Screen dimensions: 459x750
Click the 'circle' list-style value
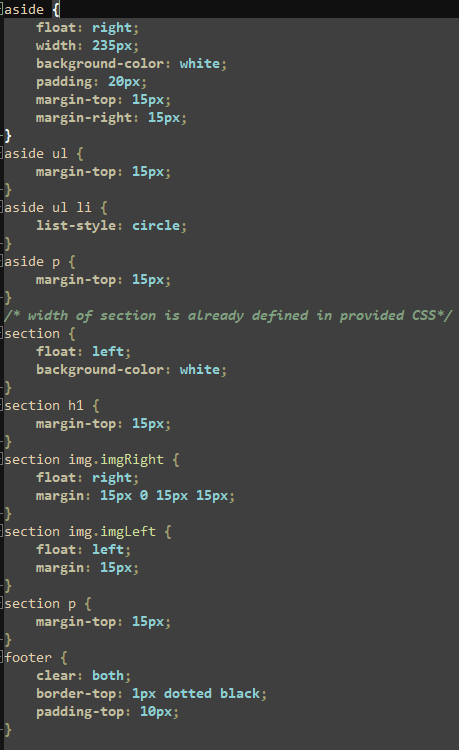[156, 225]
